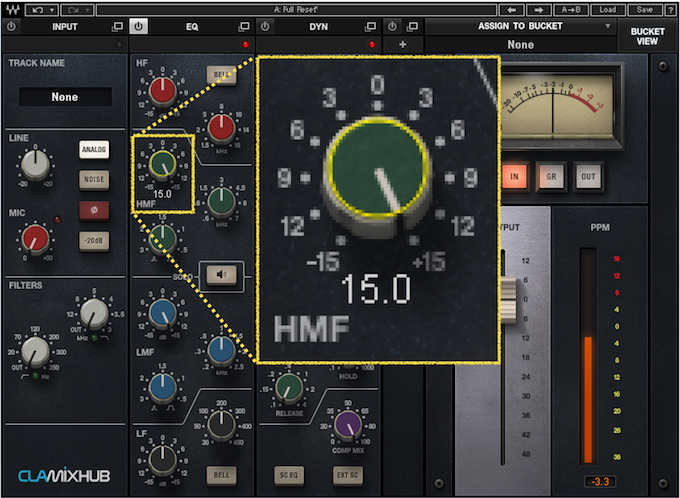The width and height of the screenshot is (680, 498).
Task: Toggle the ANALOG button
Action: [x=94, y=150]
